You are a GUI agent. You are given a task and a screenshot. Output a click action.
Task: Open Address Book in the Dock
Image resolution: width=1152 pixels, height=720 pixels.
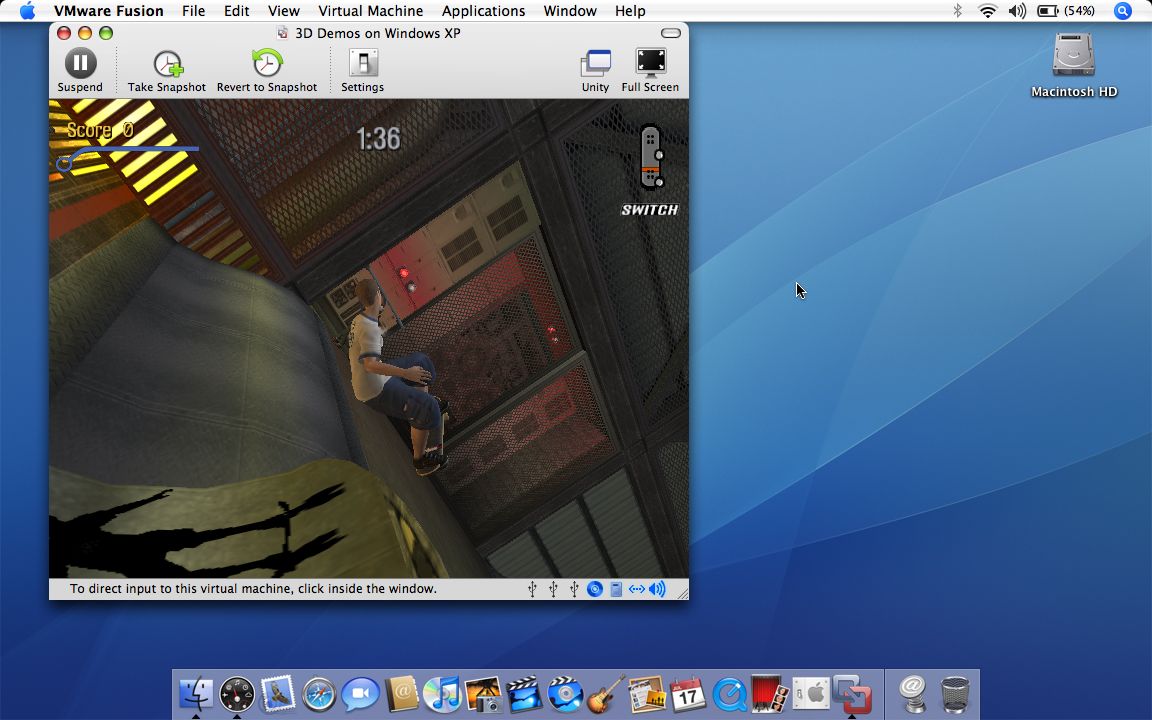(x=401, y=694)
